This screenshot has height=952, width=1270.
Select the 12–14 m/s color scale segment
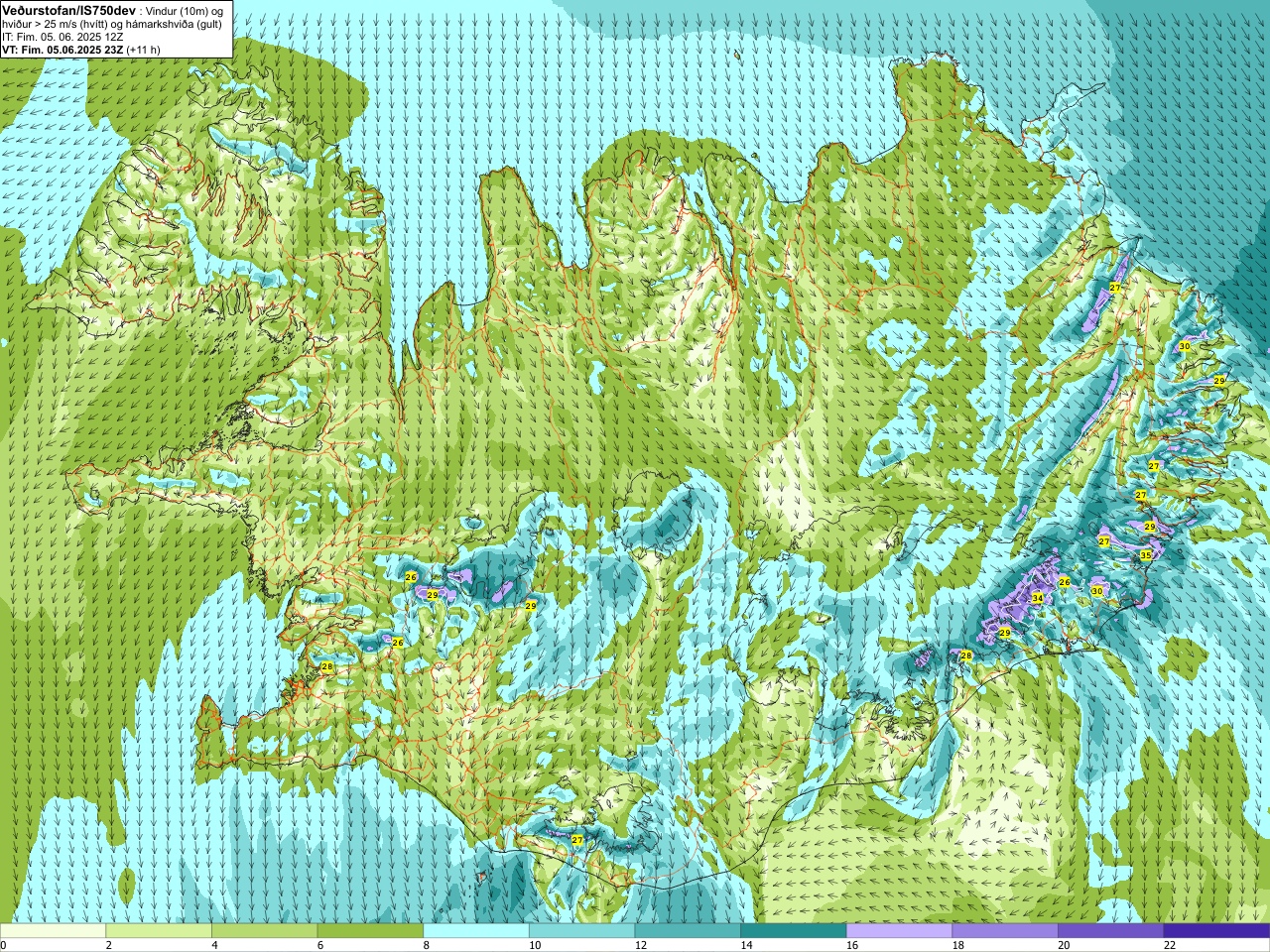point(688,931)
